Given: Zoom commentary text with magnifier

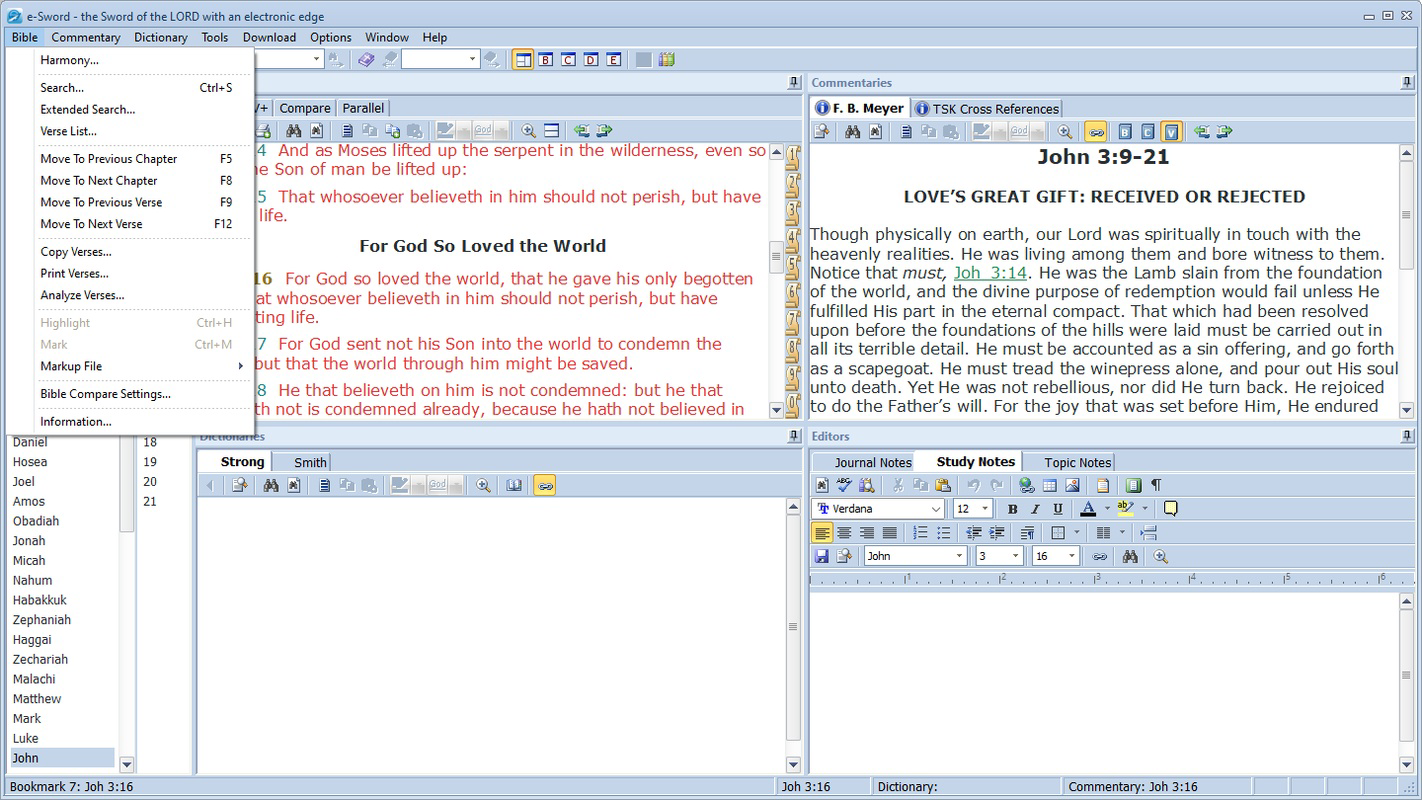Looking at the screenshot, I should pyautogui.click(x=1065, y=132).
